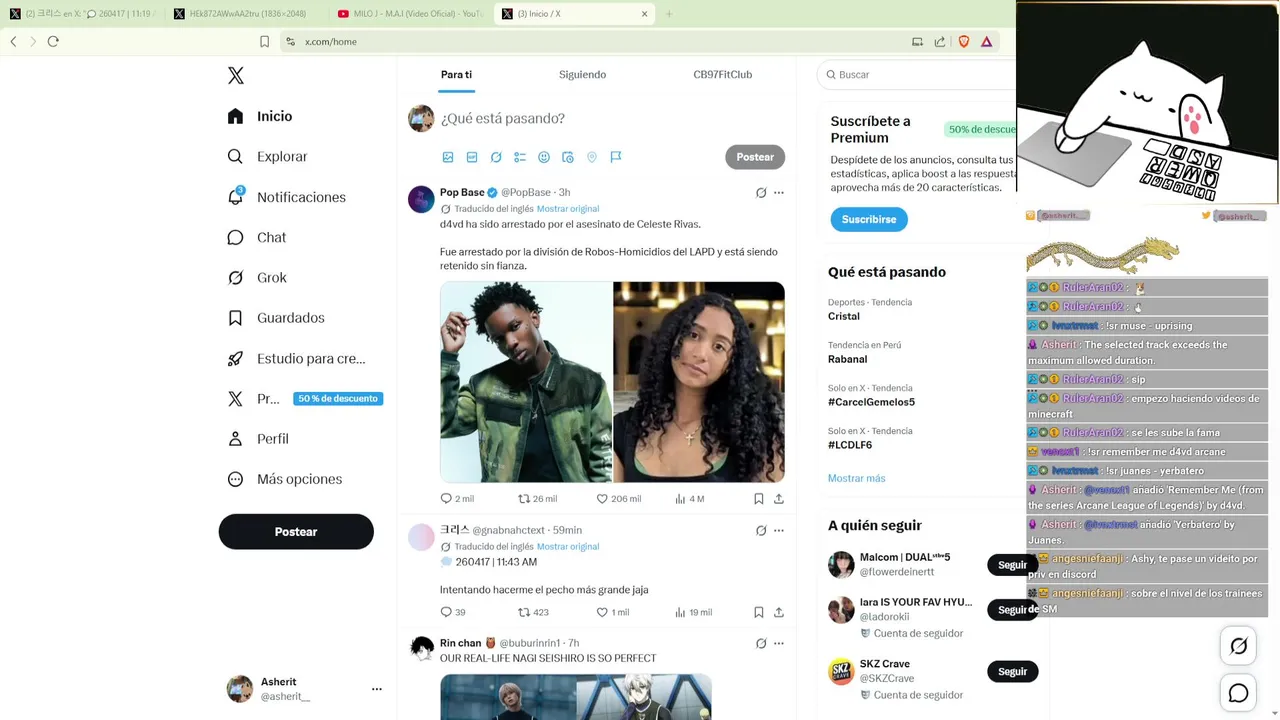Click the Suscribirse Premium button

click(869, 219)
